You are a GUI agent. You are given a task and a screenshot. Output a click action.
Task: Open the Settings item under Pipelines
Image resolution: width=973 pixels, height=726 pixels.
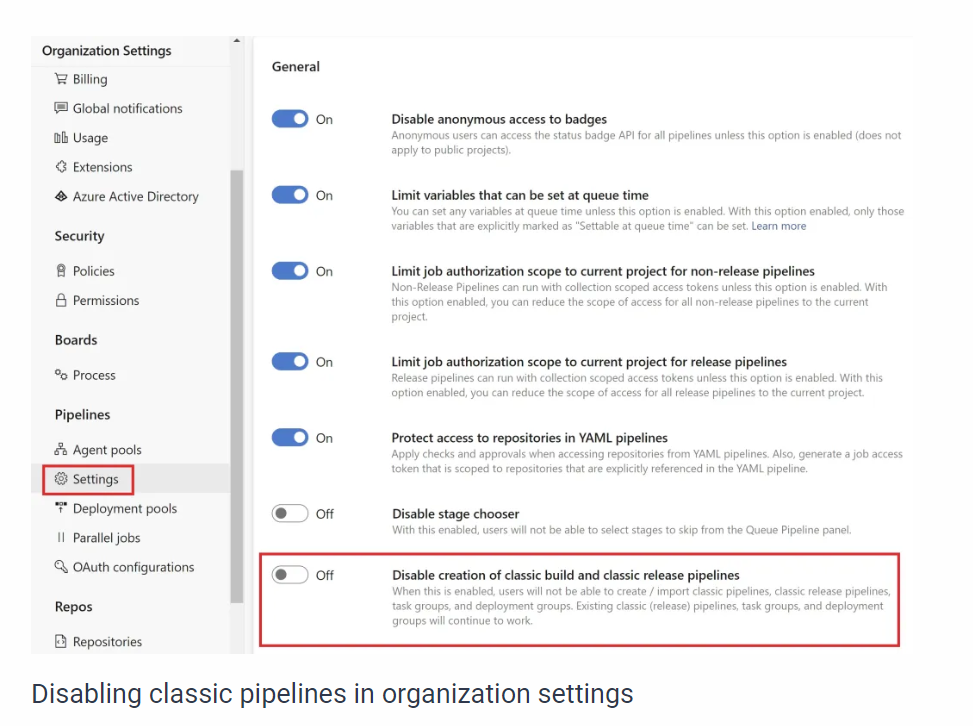95,479
